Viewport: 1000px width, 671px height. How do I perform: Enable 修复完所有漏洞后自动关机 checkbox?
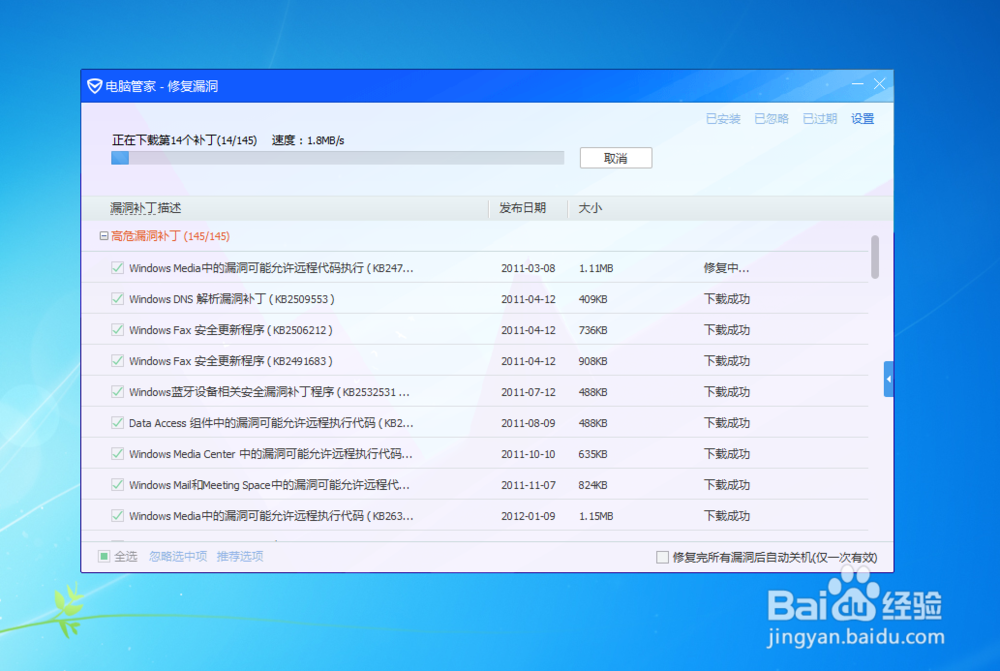pyautogui.click(x=663, y=557)
